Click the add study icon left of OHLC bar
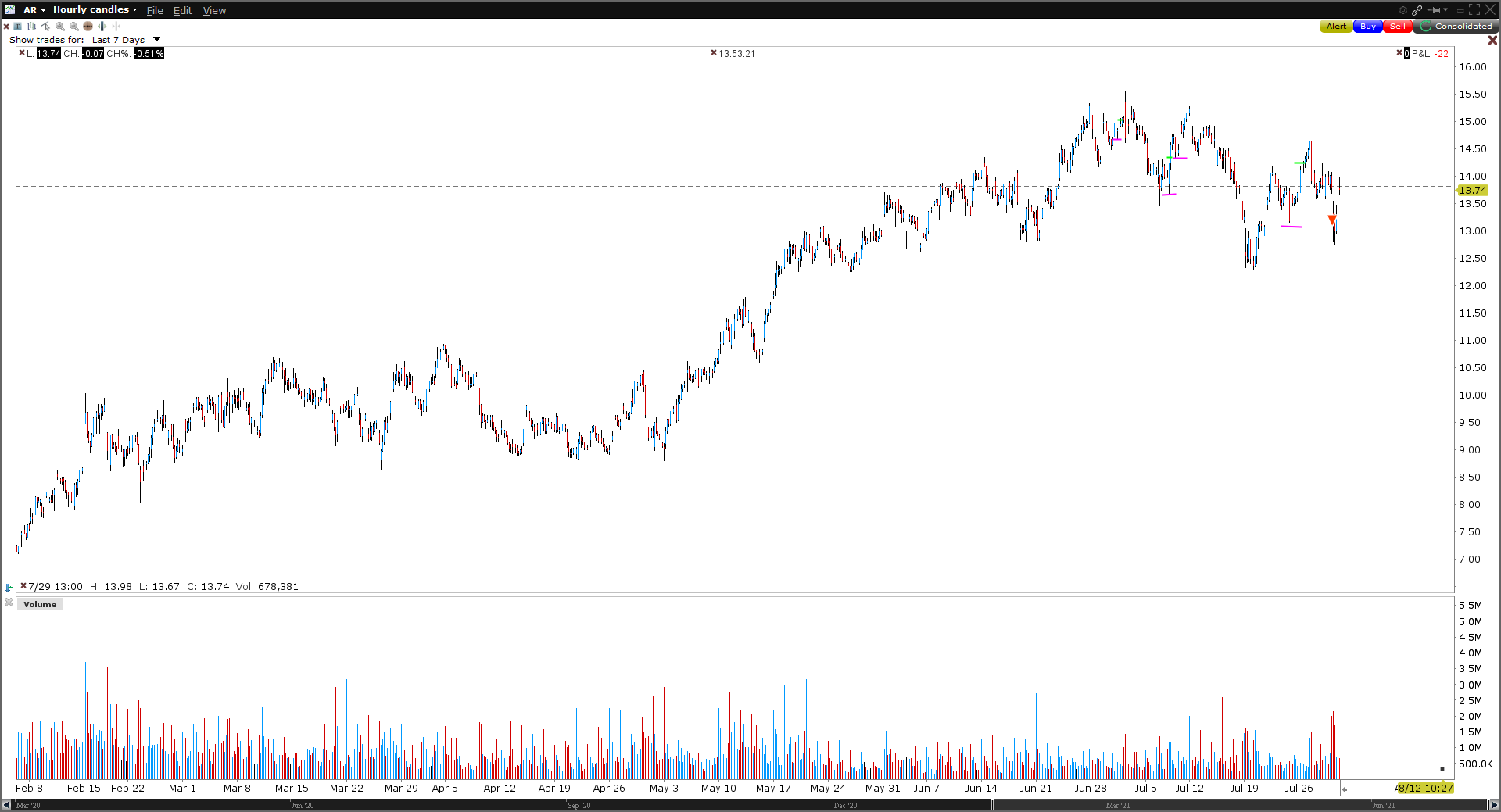The height and width of the screenshot is (812, 1501). (x=9, y=587)
